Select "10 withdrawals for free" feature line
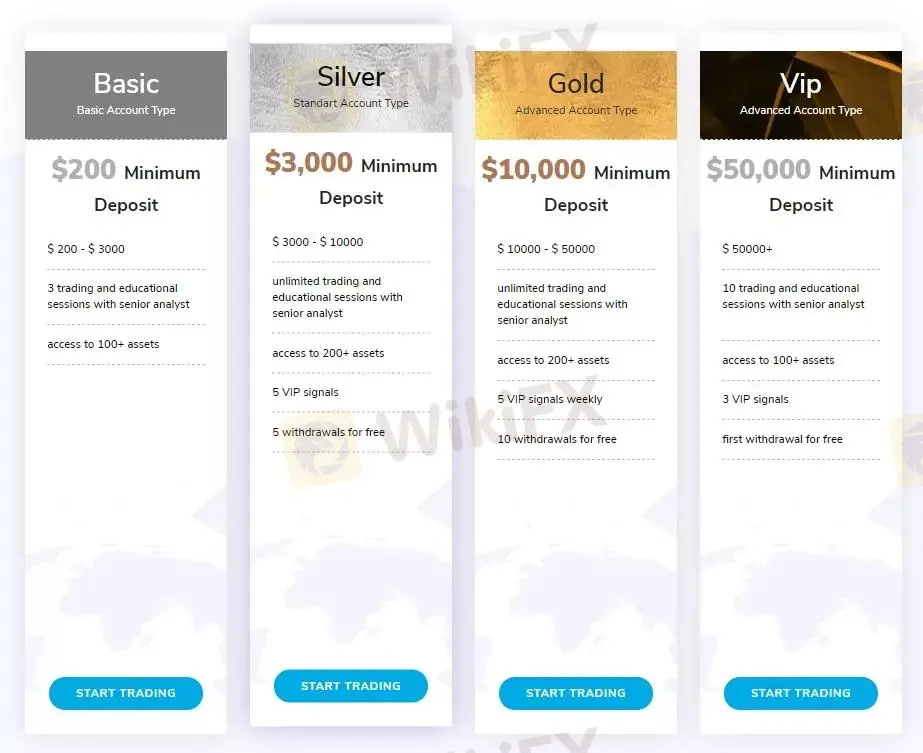 (557, 439)
